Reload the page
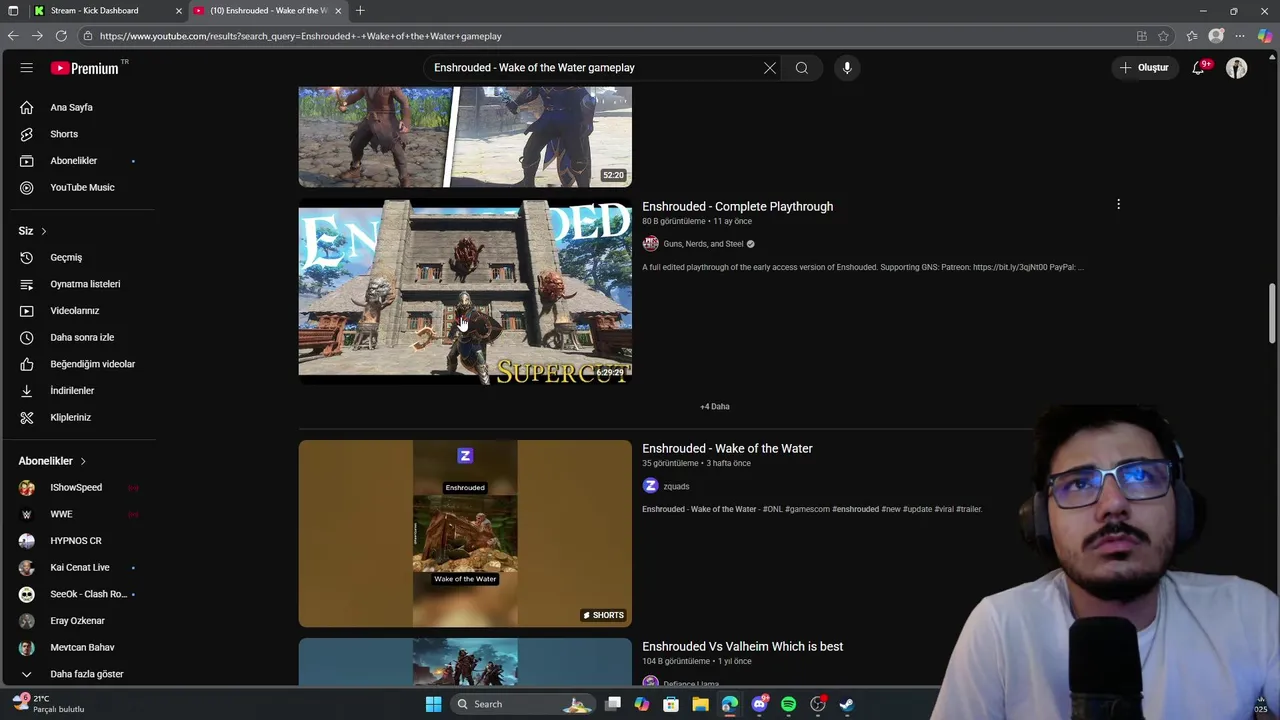Viewport: 1280px width, 720px height. click(61, 36)
